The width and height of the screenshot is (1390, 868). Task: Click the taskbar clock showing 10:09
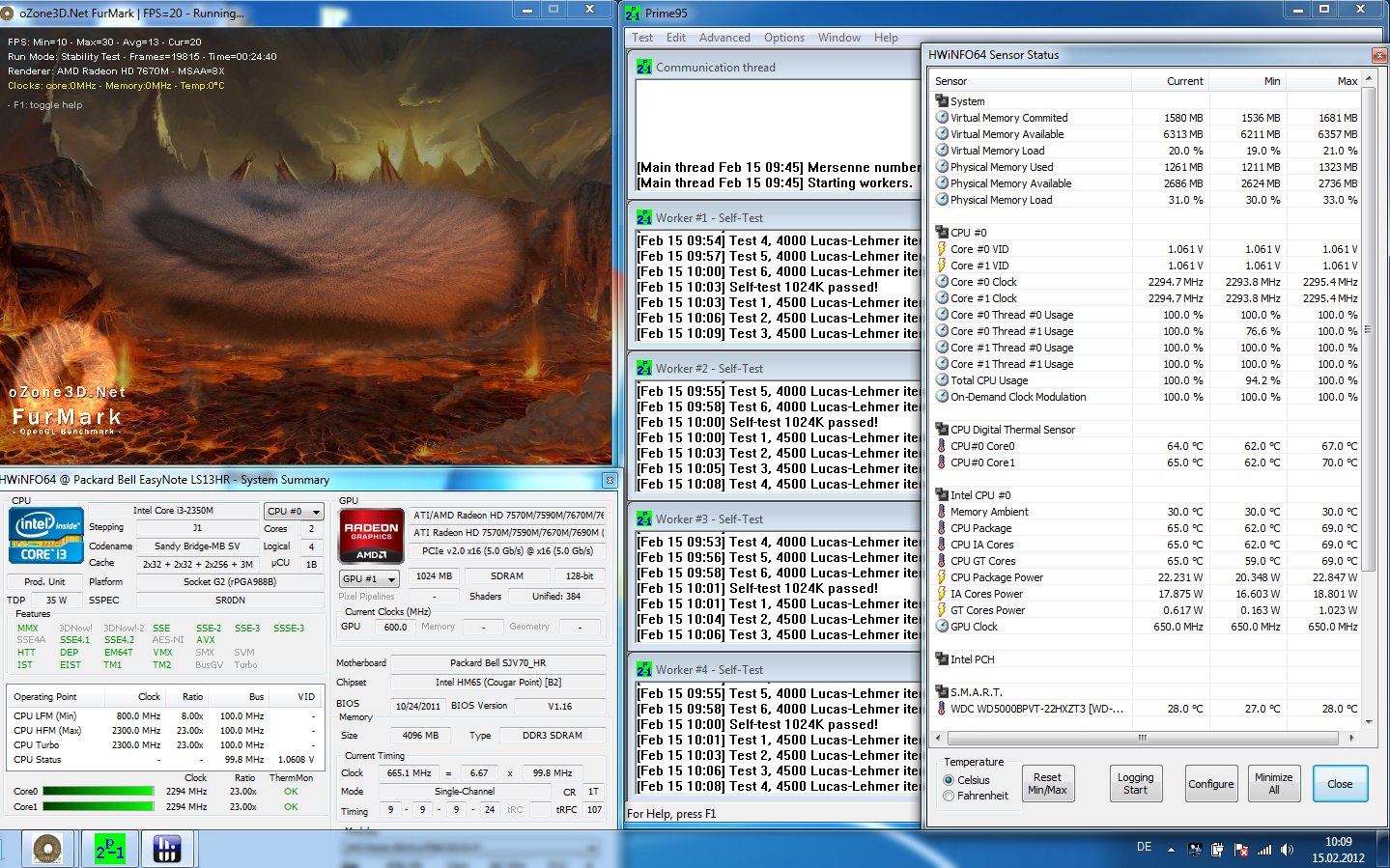click(1338, 850)
